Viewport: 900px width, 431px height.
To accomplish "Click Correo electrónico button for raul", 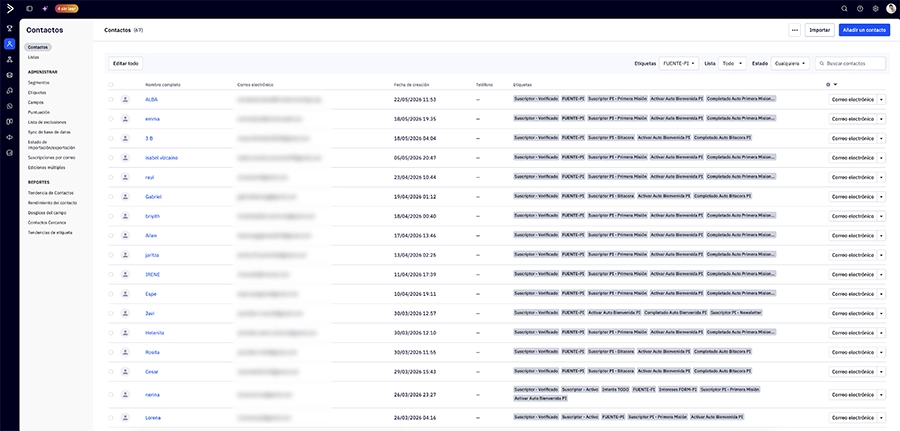I will [x=852, y=177].
